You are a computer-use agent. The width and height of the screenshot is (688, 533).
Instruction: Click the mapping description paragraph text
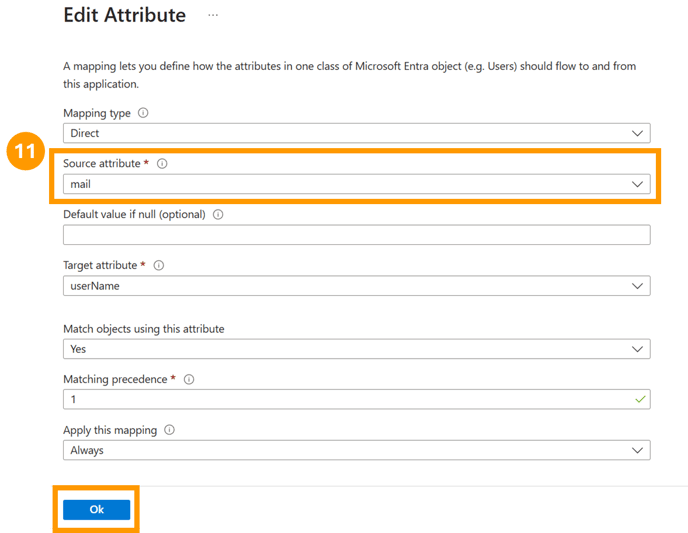[x=349, y=75]
